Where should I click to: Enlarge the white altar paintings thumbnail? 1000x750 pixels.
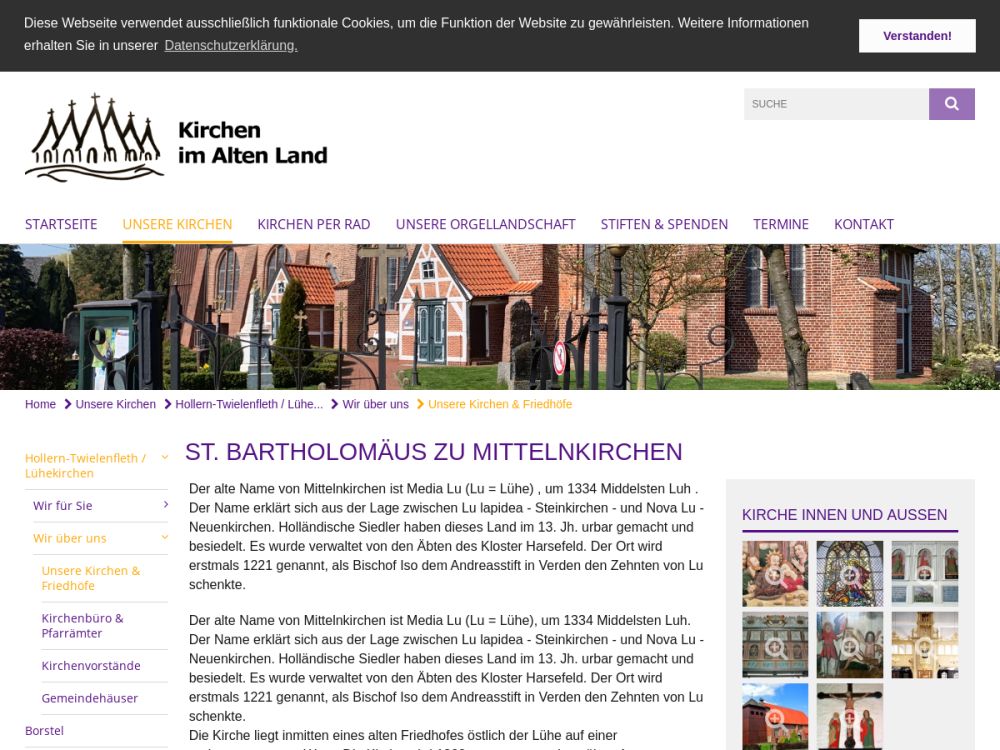click(924, 574)
